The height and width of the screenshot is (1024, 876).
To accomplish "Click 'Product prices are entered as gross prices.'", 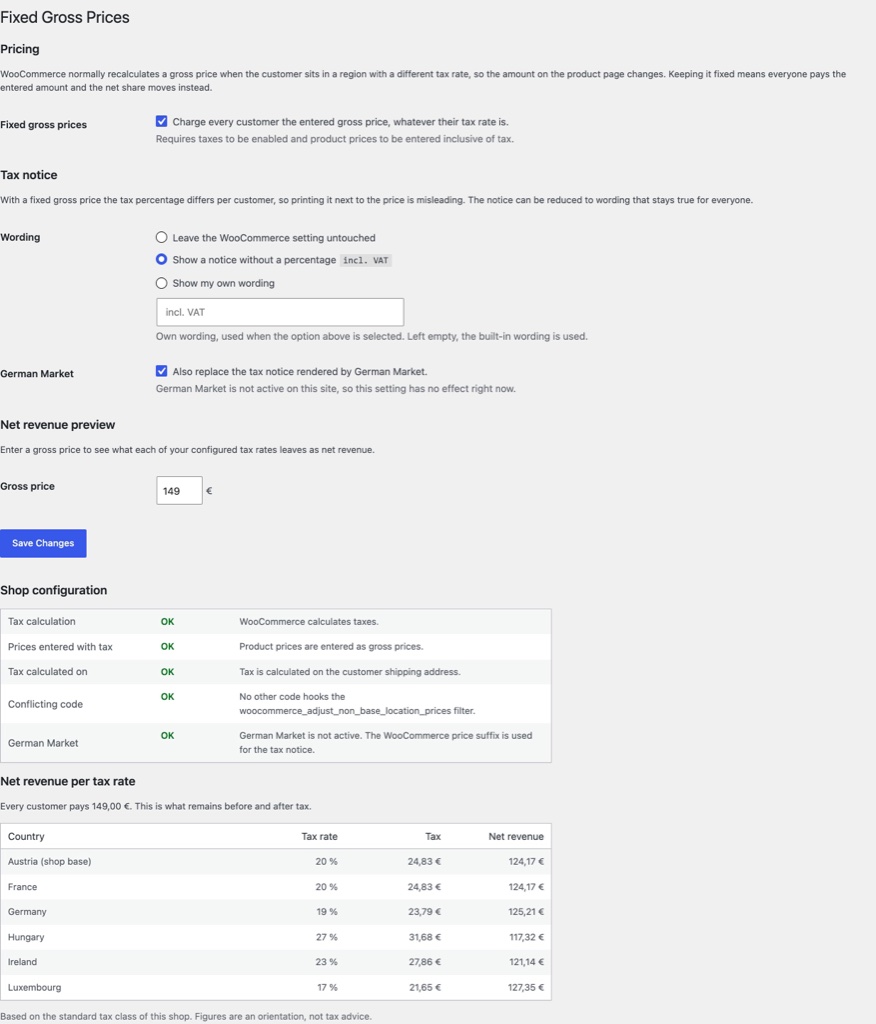I will 331,647.
